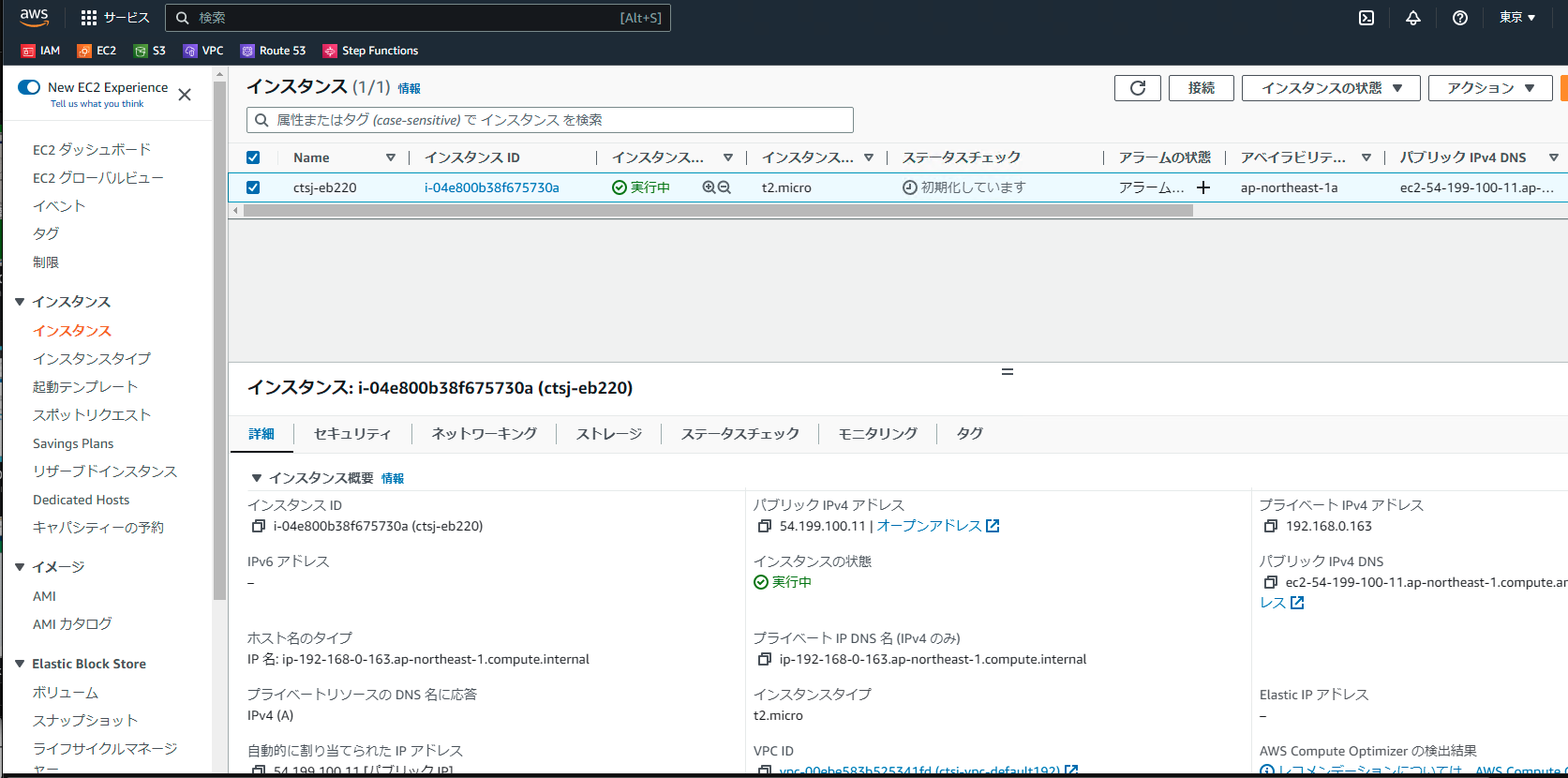Refresh the instances list
This screenshot has width=1568, height=778.
[x=1138, y=88]
